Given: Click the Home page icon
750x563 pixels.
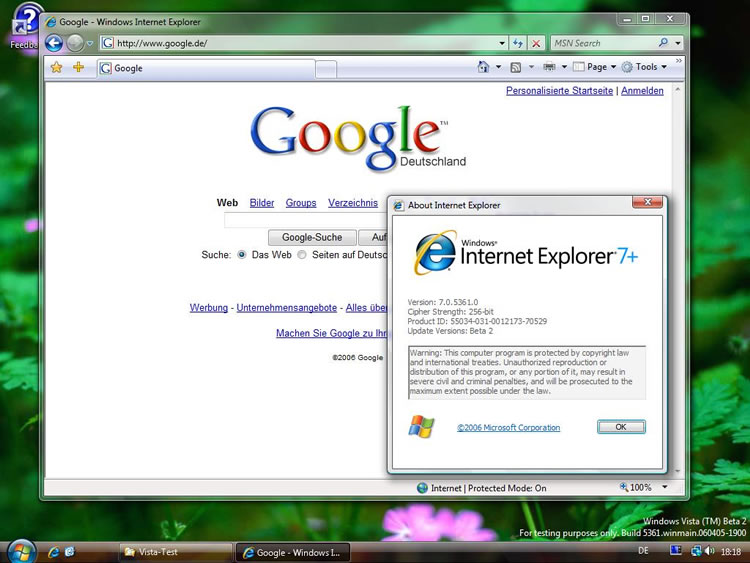Looking at the screenshot, I should click(484, 66).
